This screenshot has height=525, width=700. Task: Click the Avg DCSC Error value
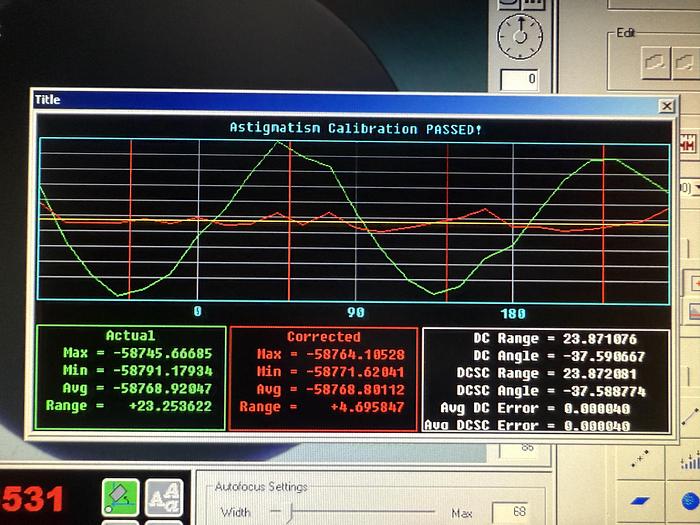point(597,425)
